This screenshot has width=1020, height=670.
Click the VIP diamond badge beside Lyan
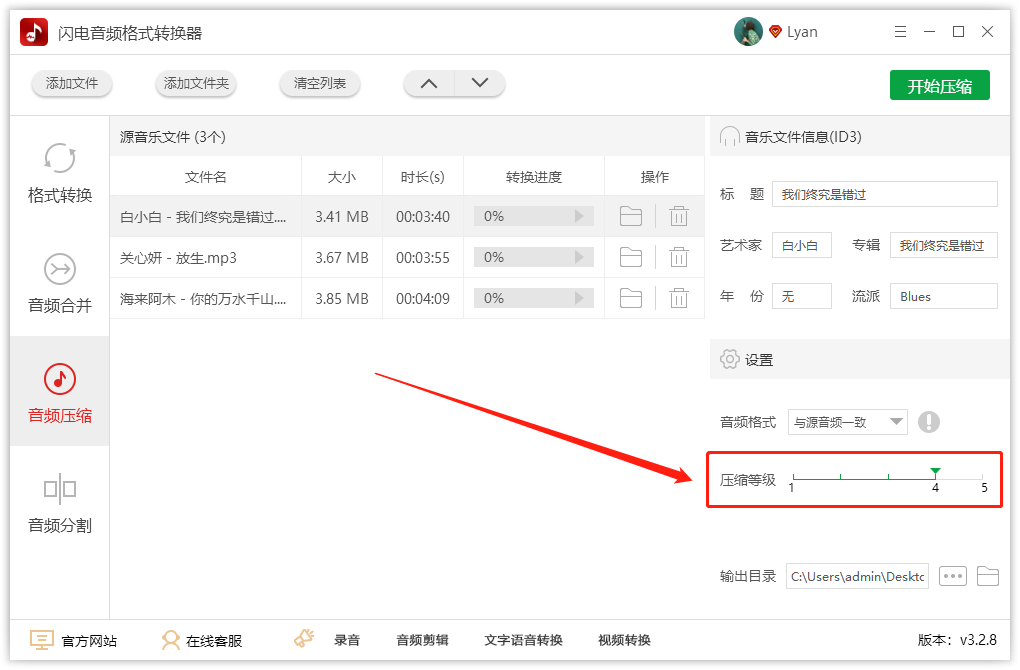pos(775,31)
